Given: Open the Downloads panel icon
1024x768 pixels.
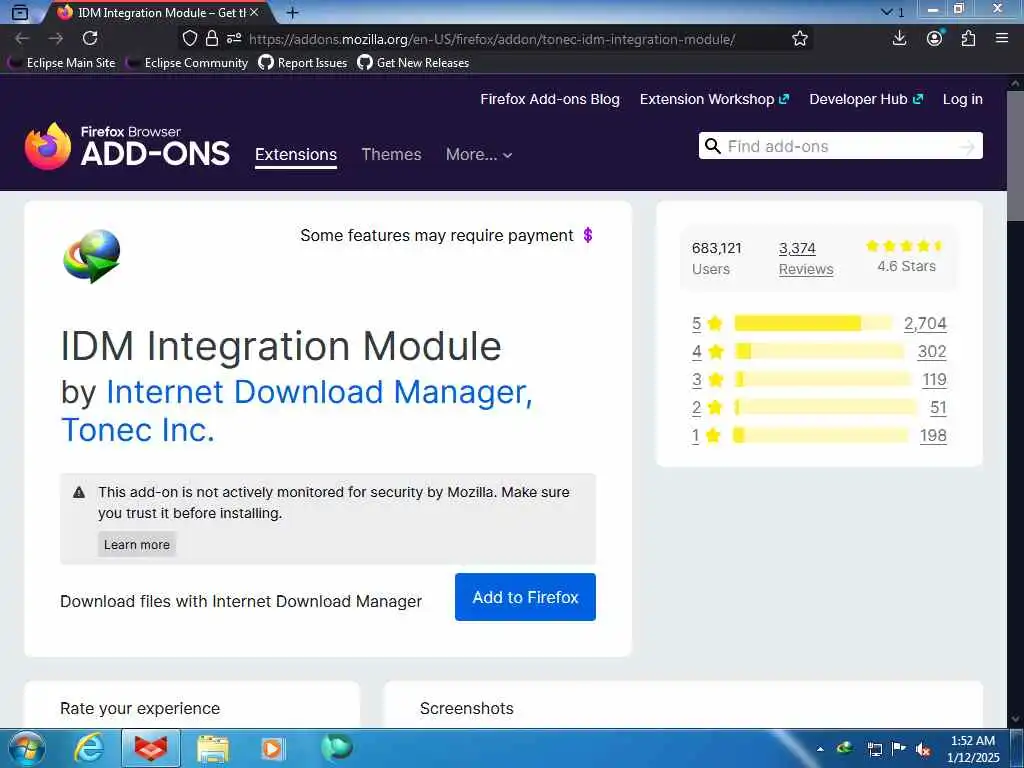Looking at the screenshot, I should coord(899,39).
